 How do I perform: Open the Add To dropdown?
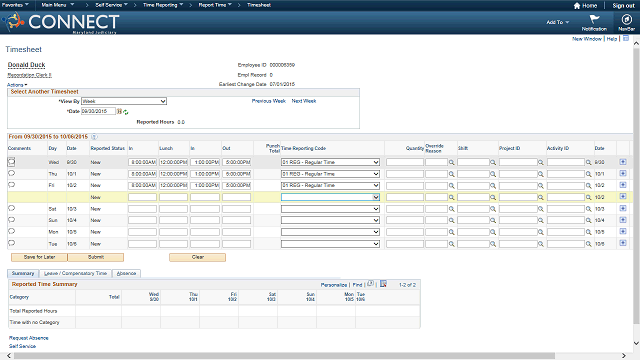[x=558, y=22]
